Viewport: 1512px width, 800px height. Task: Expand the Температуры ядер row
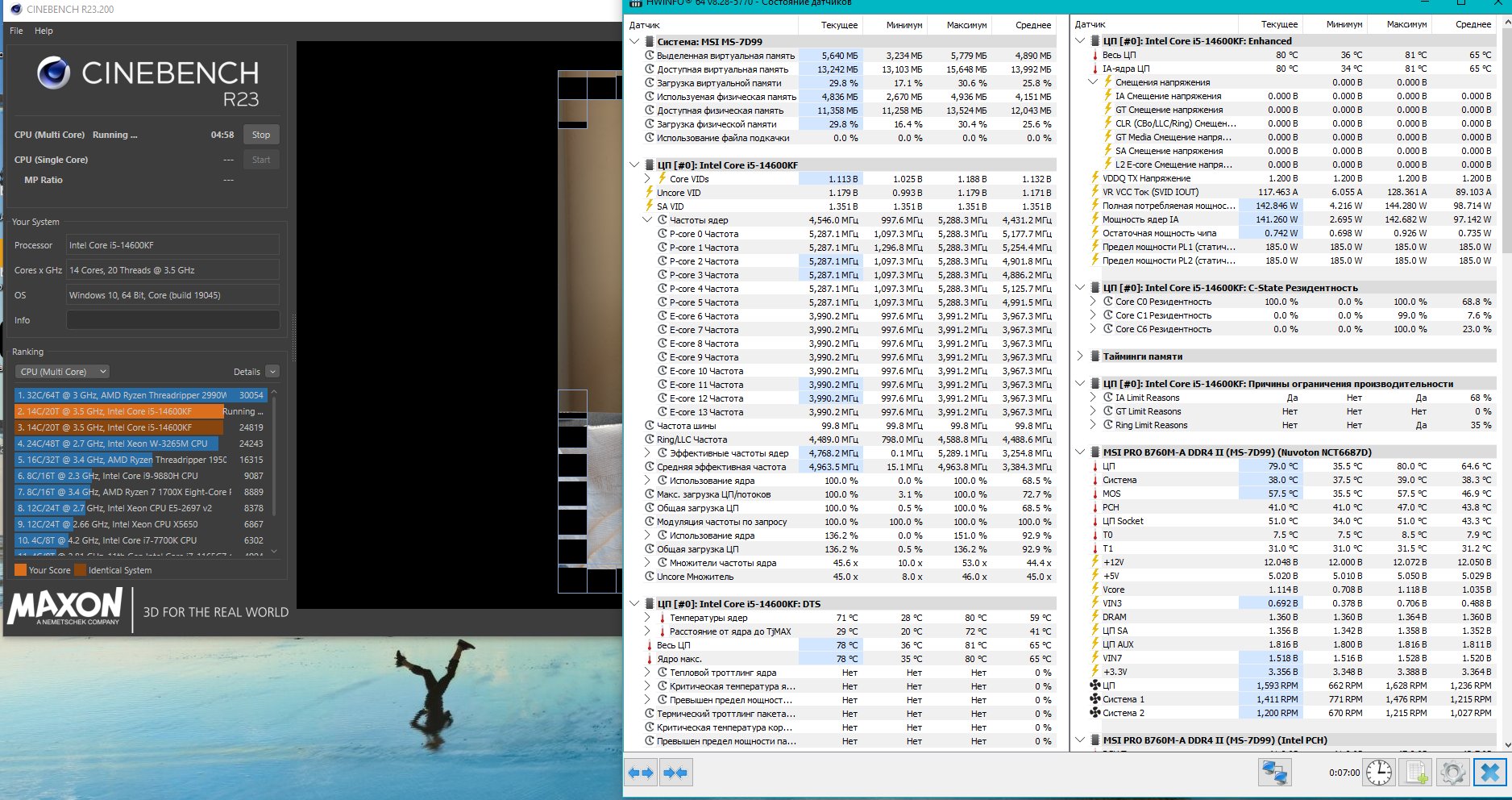pyautogui.click(x=647, y=618)
